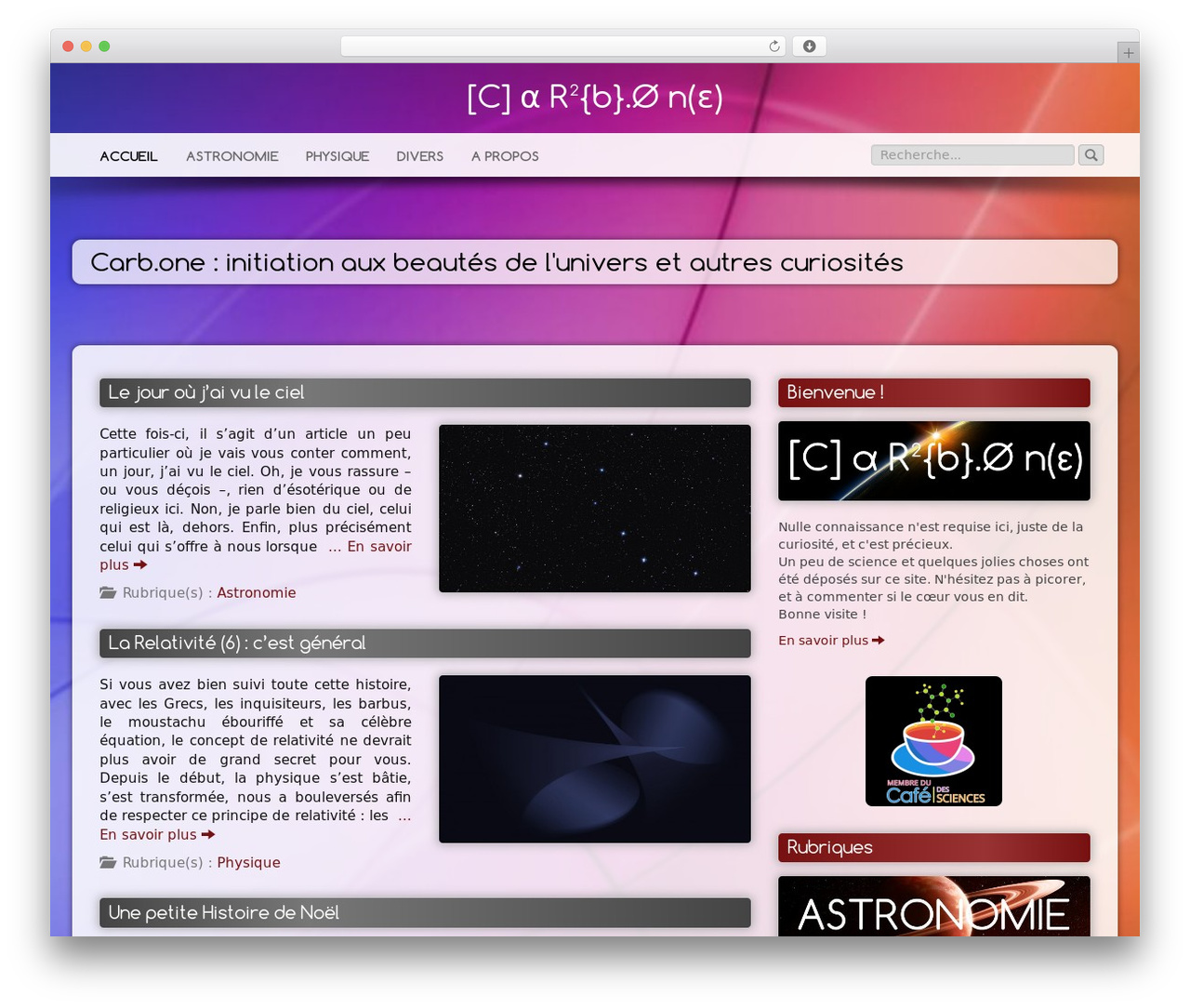The height and width of the screenshot is (1008, 1190).
Task: Click the Bienvenue logo banner image
Action: coord(934,461)
